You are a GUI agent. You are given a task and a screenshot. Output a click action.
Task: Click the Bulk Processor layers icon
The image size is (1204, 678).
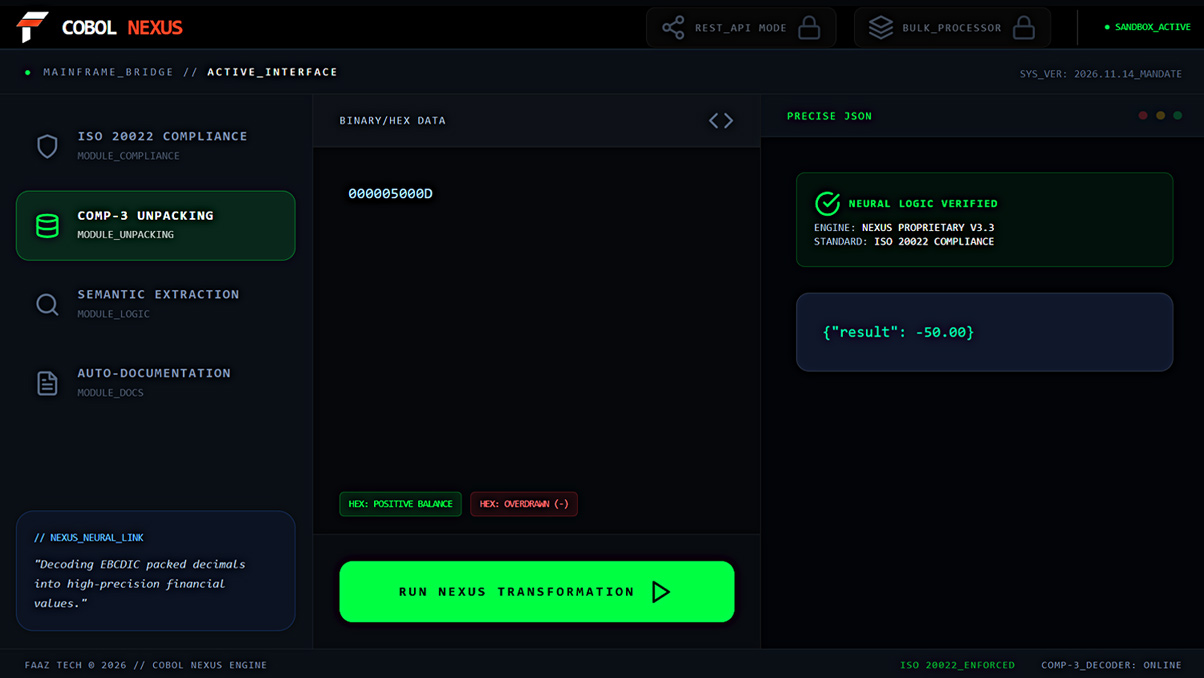[x=881, y=28]
